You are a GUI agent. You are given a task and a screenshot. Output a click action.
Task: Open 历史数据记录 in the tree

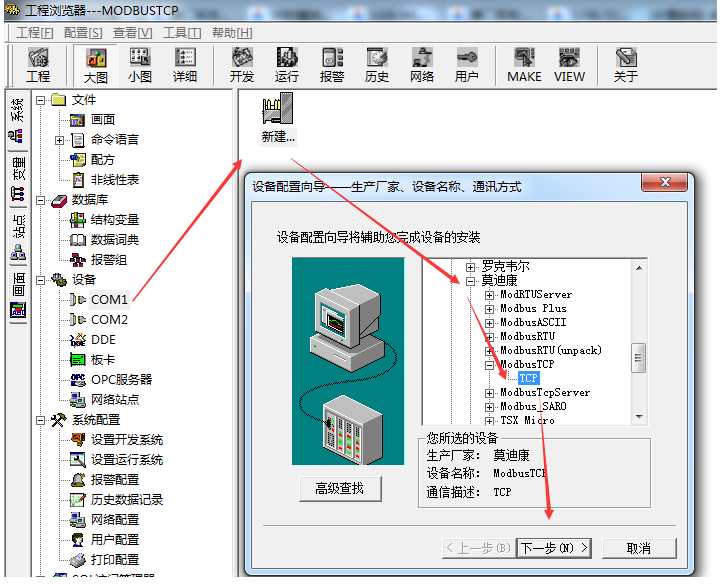127,500
